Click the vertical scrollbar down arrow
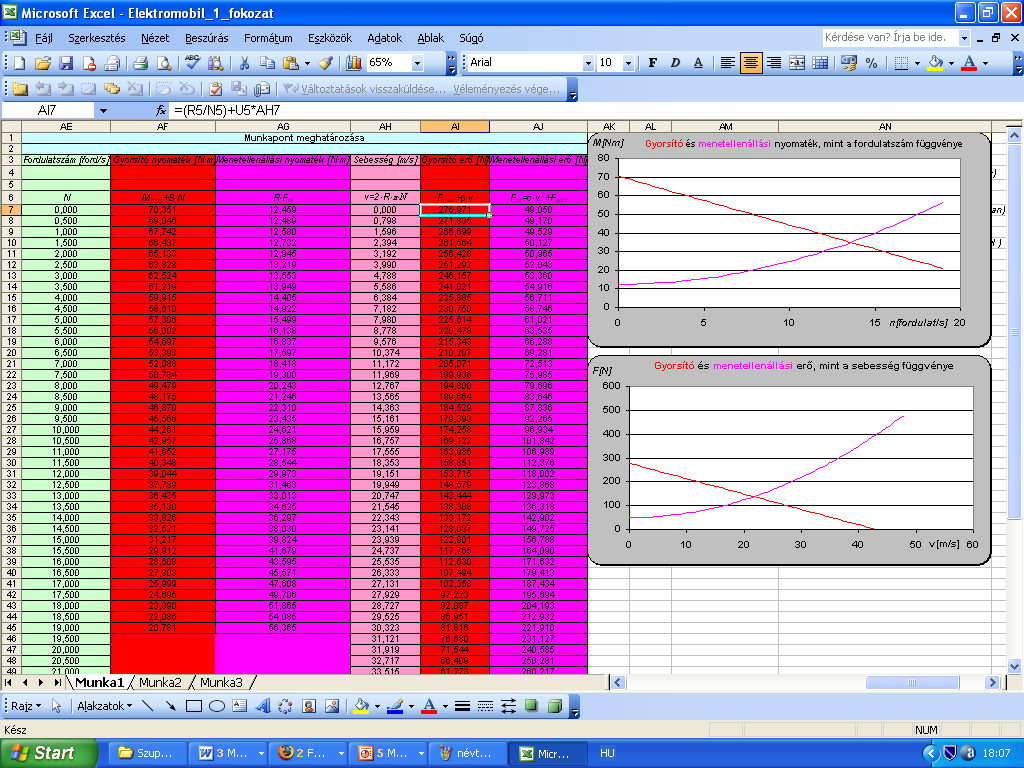1024x768 pixels. (x=1014, y=667)
